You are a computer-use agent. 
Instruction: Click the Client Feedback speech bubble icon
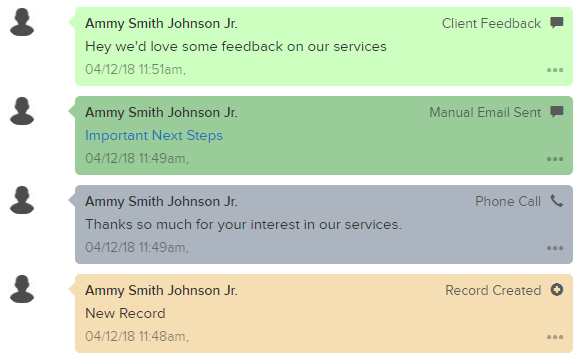tap(557, 23)
